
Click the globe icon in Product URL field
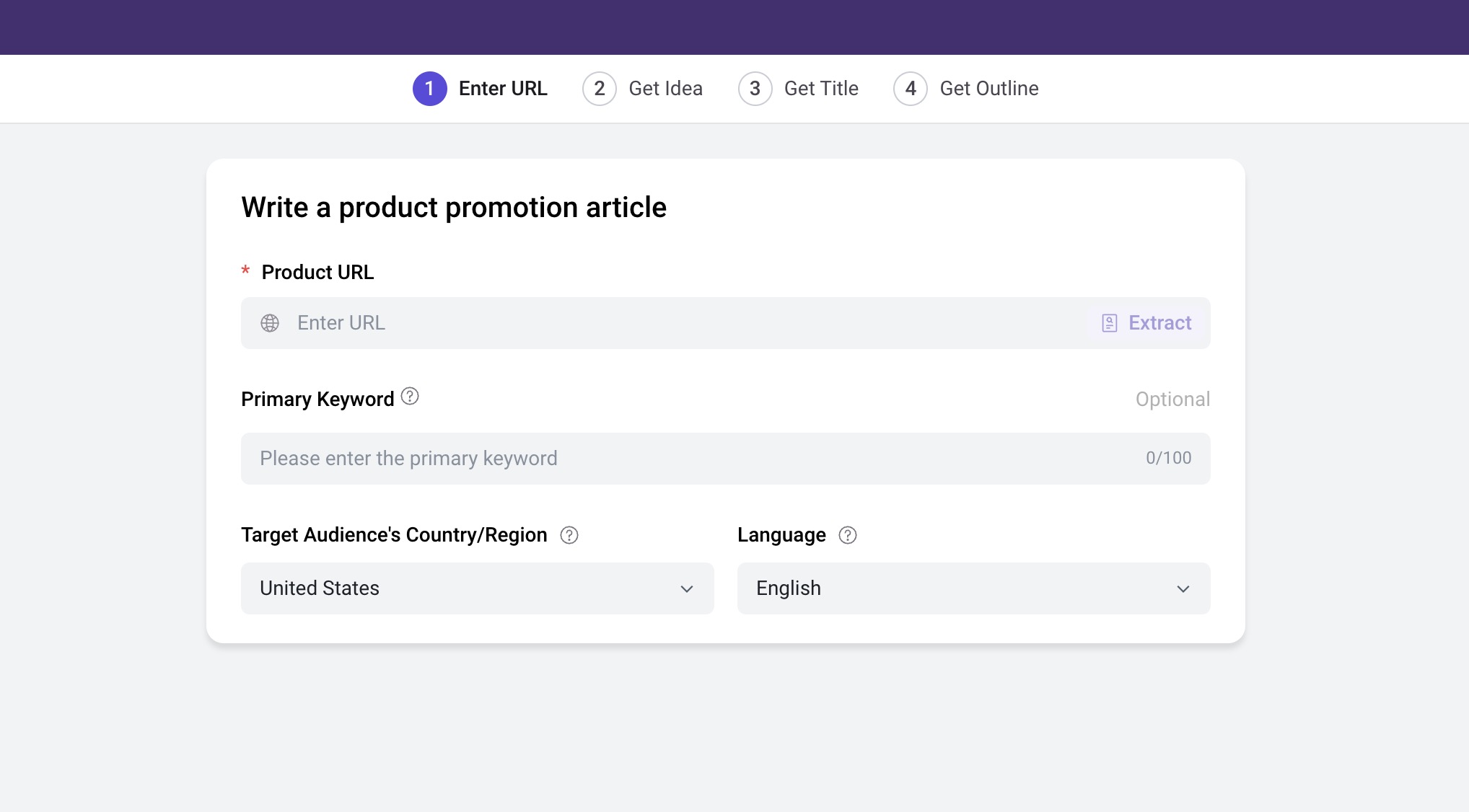click(270, 323)
